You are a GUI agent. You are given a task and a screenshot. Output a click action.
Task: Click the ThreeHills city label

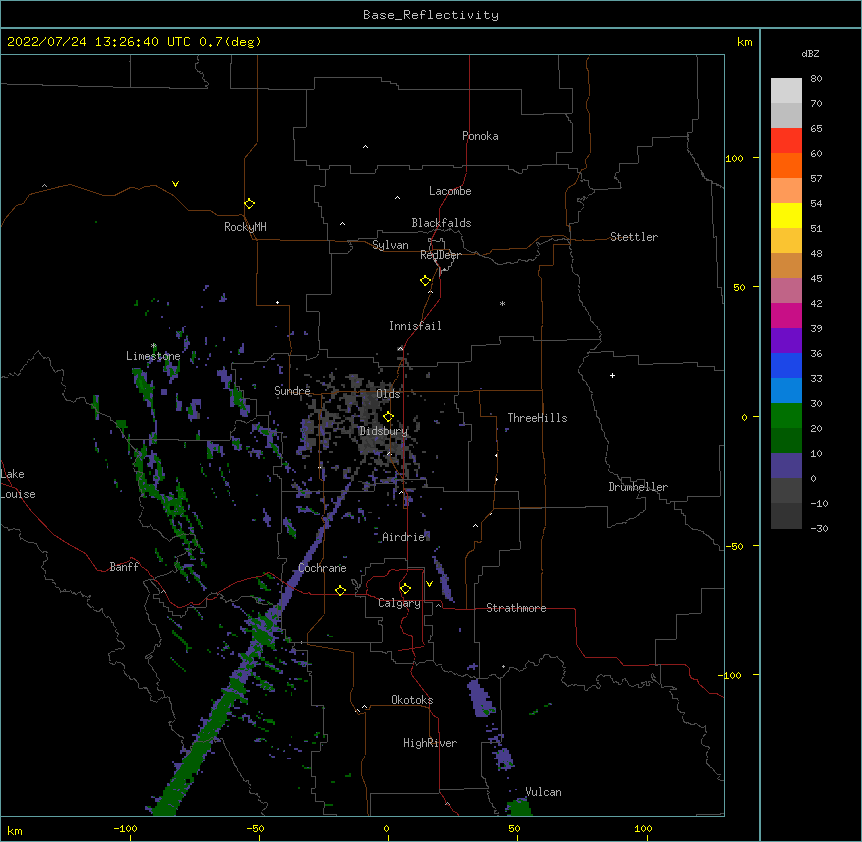point(538,418)
